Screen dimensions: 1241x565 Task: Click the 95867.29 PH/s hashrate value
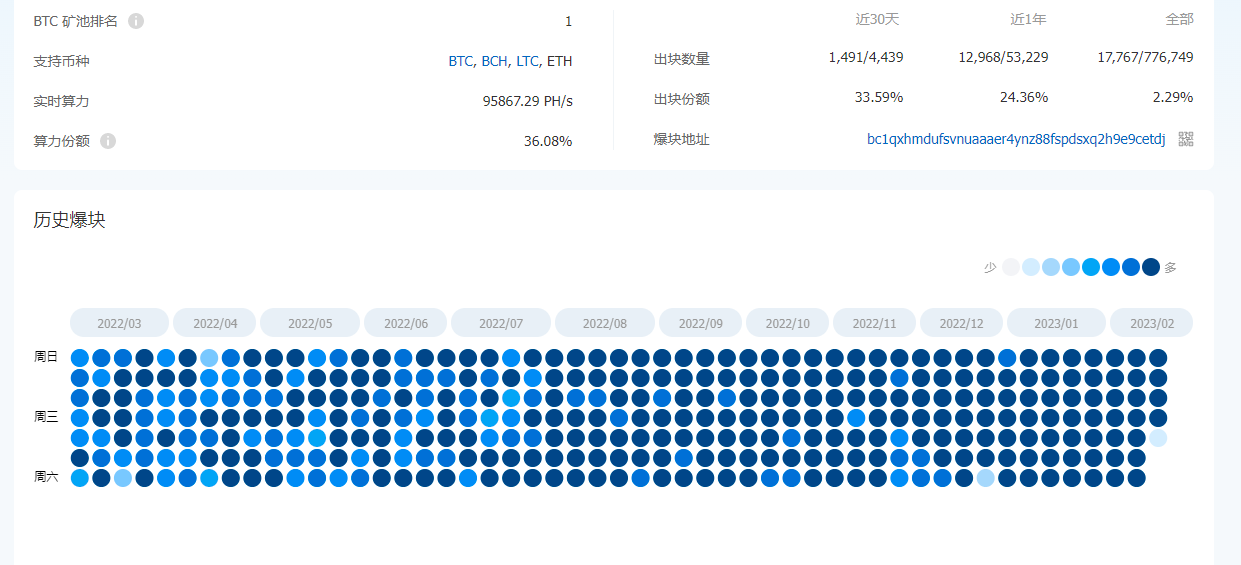tap(527, 101)
